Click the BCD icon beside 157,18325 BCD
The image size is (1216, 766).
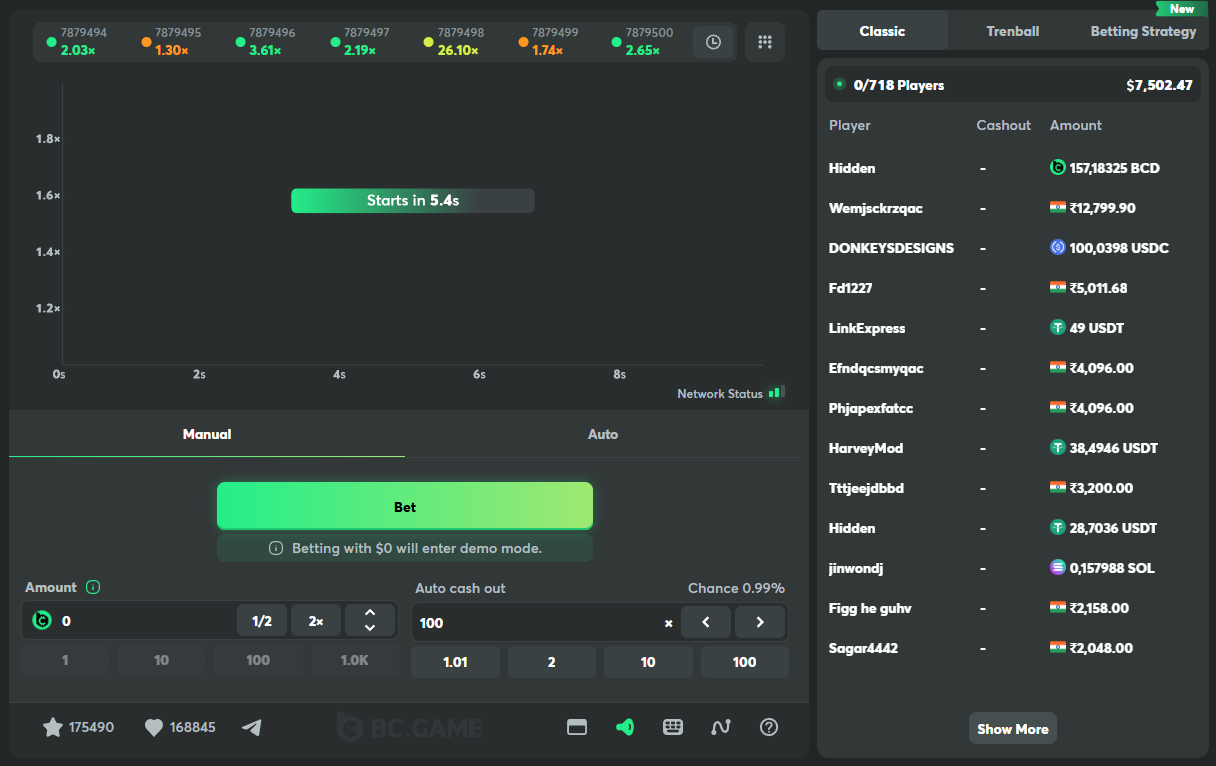click(1058, 167)
